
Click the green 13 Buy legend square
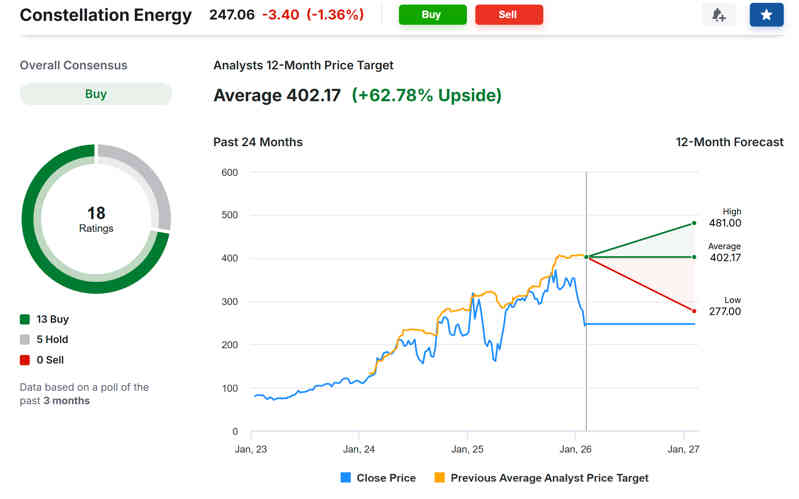[x=25, y=319]
